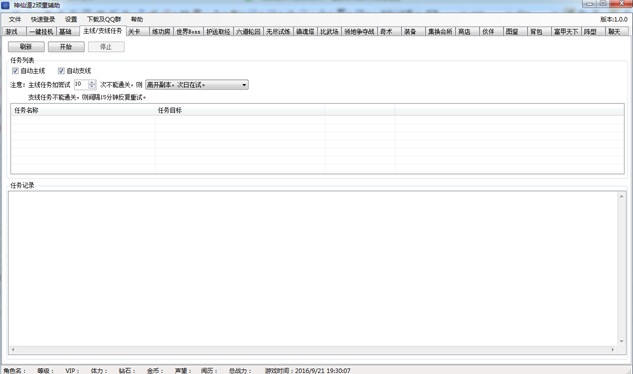The width and height of the screenshot is (633, 374).
Task: Open the 世界Boss tab
Action: [x=188, y=32]
